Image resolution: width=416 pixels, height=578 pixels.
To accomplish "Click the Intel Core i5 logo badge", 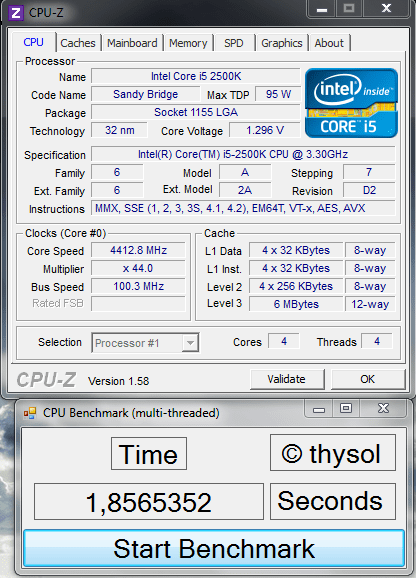I will [351, 103].
